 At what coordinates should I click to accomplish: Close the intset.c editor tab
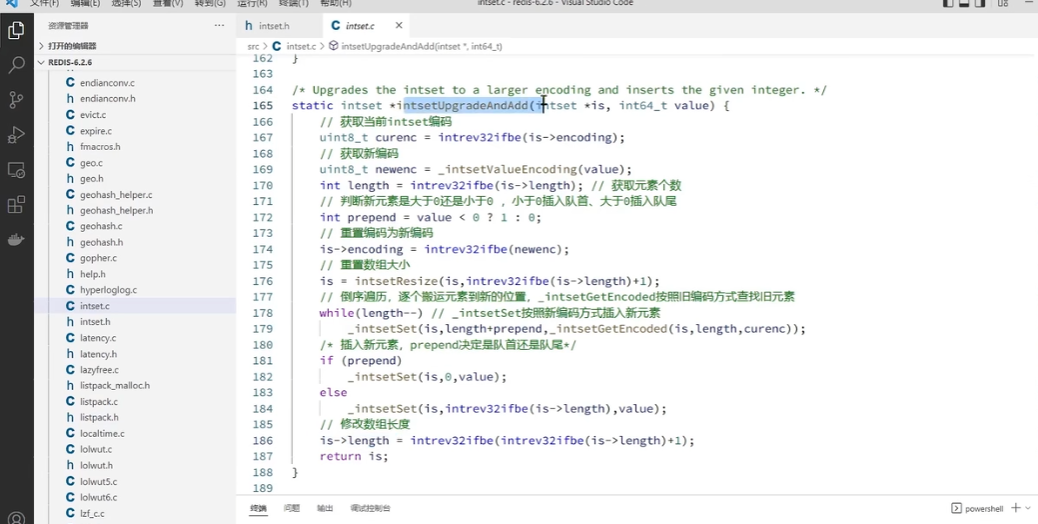click(x=399, y=25)
